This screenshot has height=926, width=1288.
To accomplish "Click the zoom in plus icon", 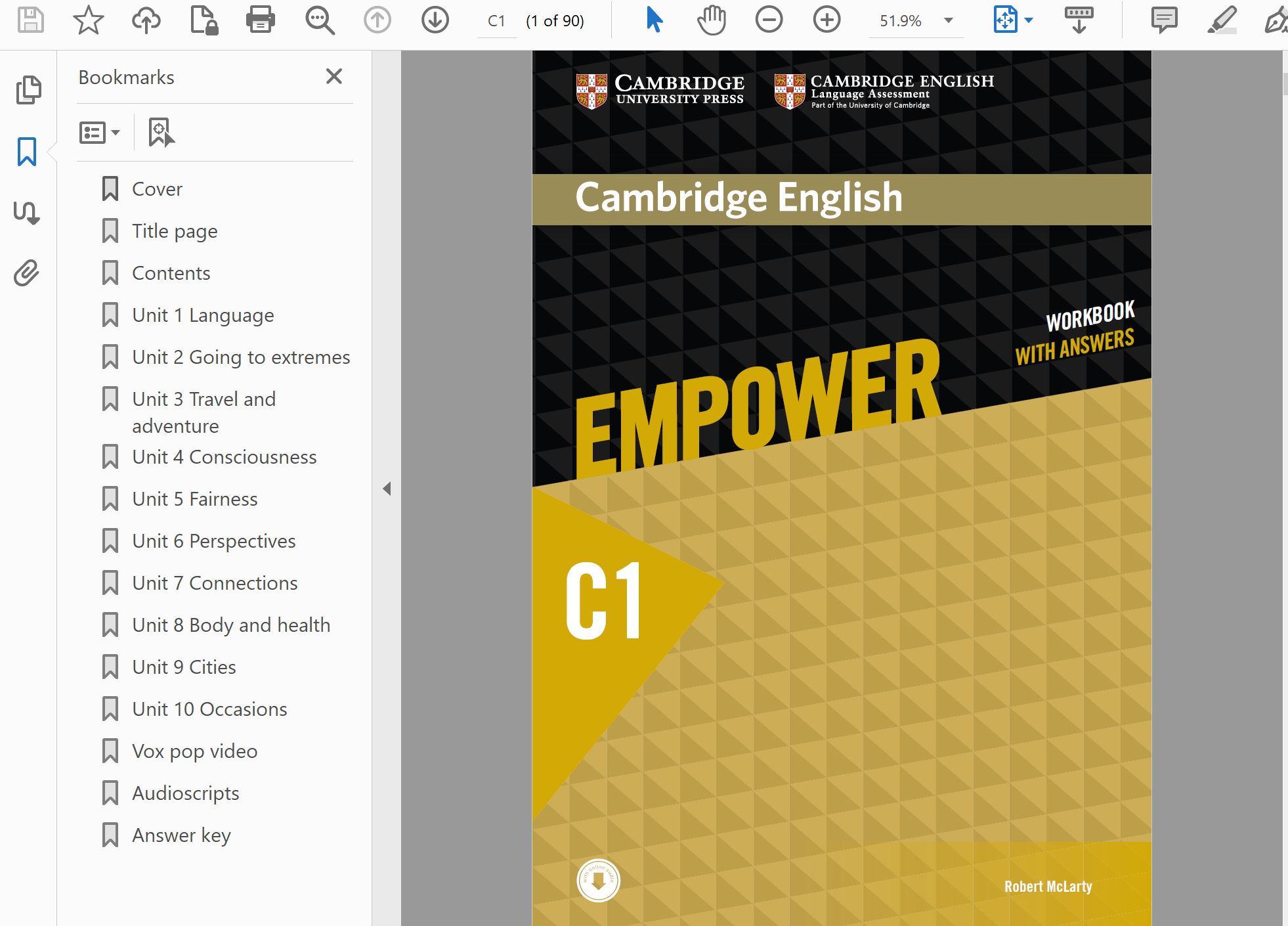I will click(826, 20).
